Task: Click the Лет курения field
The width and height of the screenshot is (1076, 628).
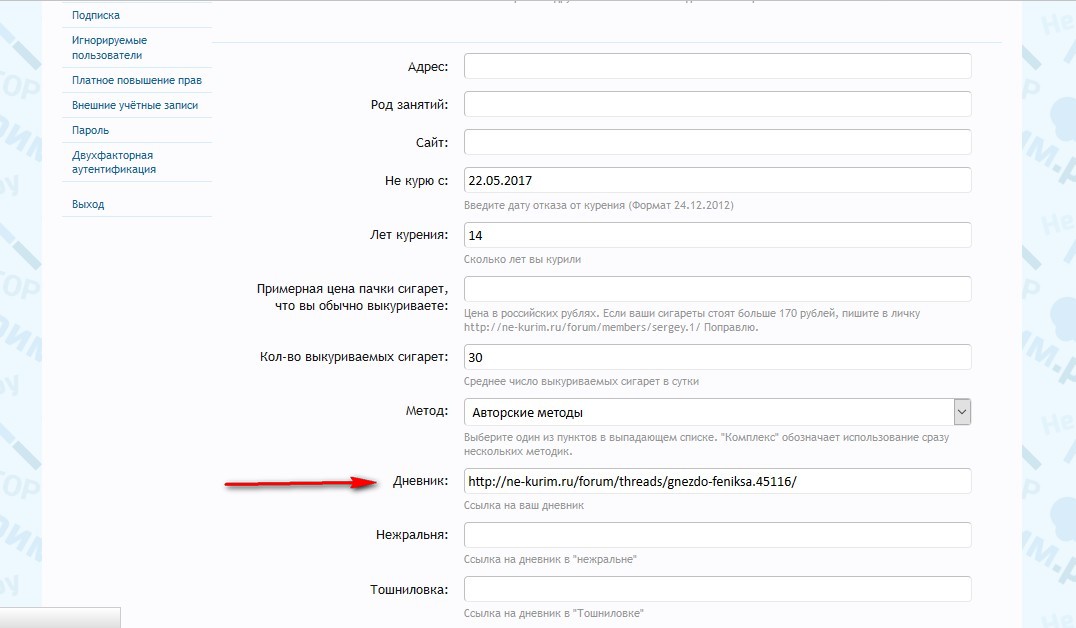Action: click(717, 235)
